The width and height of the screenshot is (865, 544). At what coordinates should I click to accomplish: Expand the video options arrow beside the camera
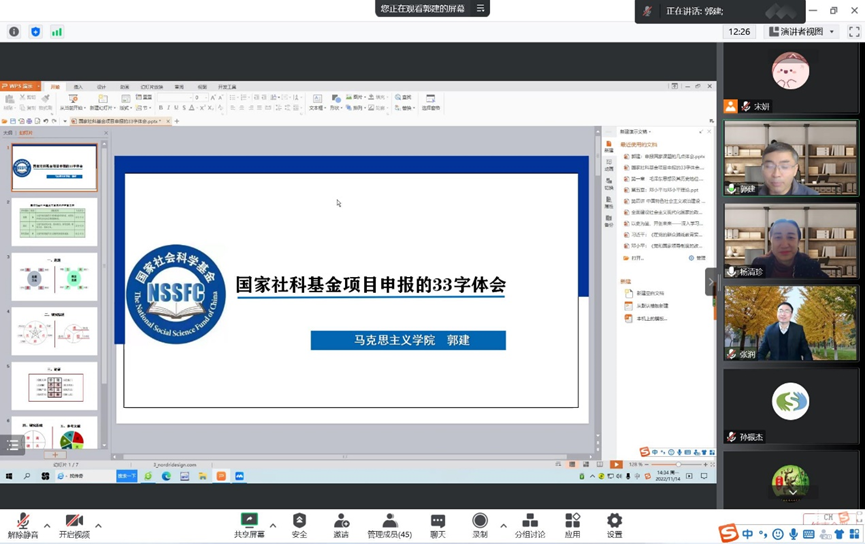(98, 525)
